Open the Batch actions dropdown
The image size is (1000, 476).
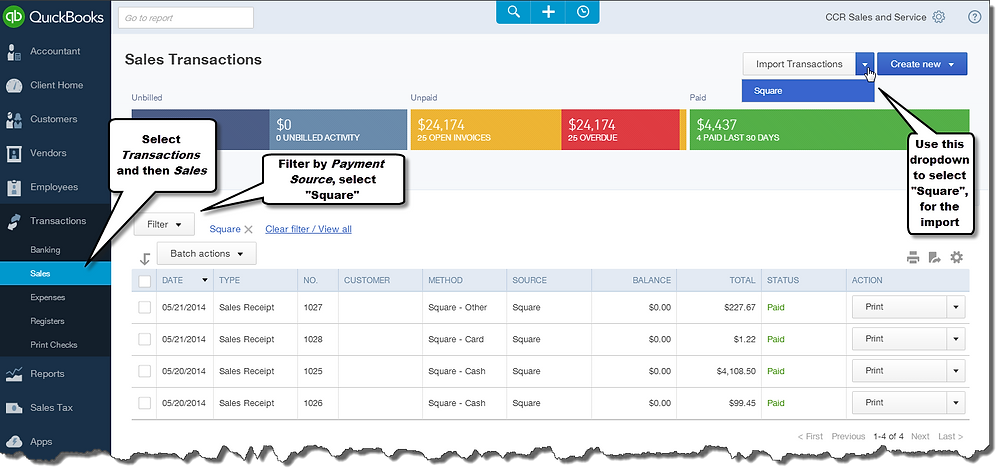[x=207, y=253]
